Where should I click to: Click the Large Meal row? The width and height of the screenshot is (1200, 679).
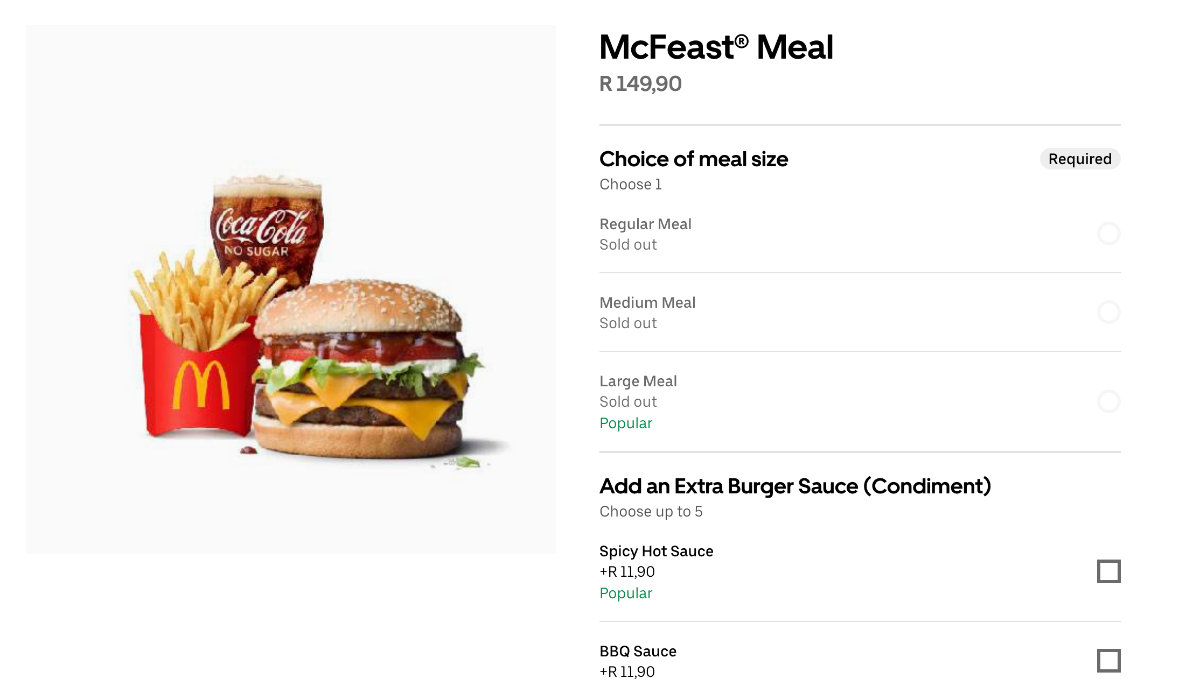860,401
